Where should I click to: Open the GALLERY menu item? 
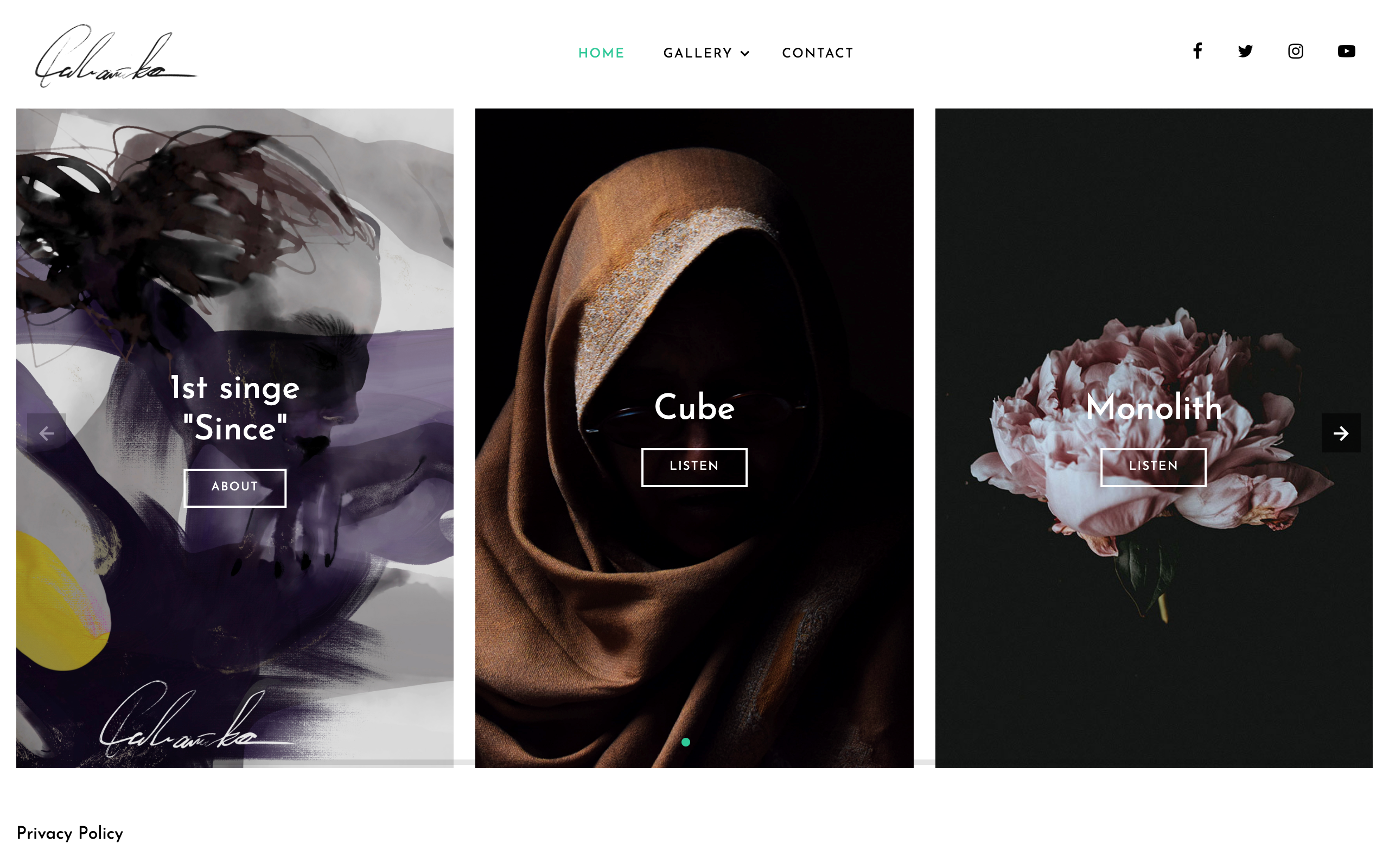point(697,53)
